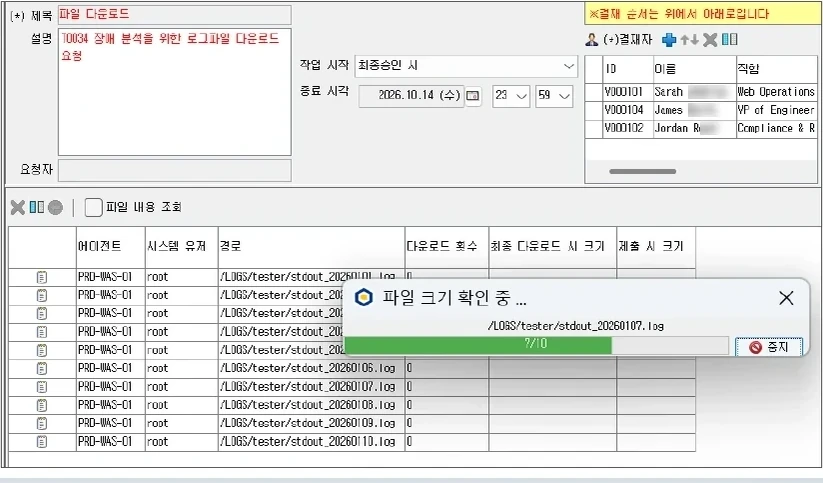Screen dimensions: 823x483
Task: Click the person icon beside 결재자
Action: [x=592, y=39]
